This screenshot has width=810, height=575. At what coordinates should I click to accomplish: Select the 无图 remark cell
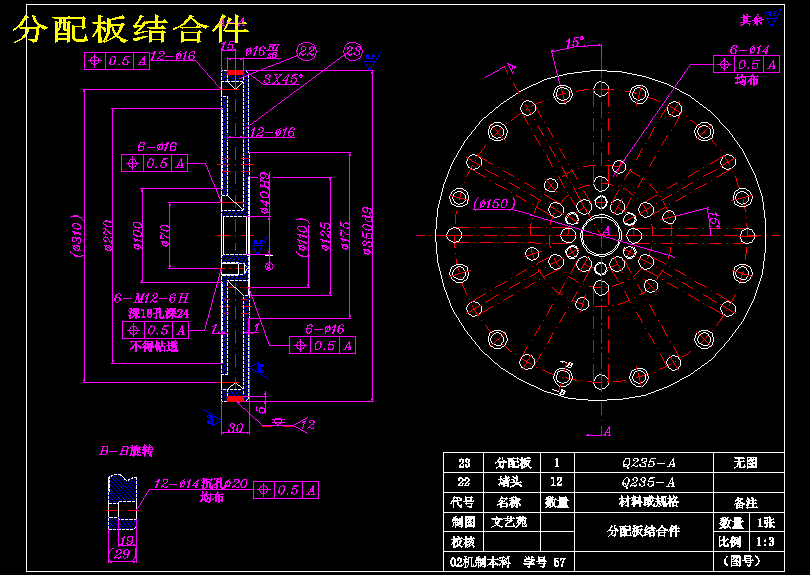pyautogui.click(x=749, y=462)
